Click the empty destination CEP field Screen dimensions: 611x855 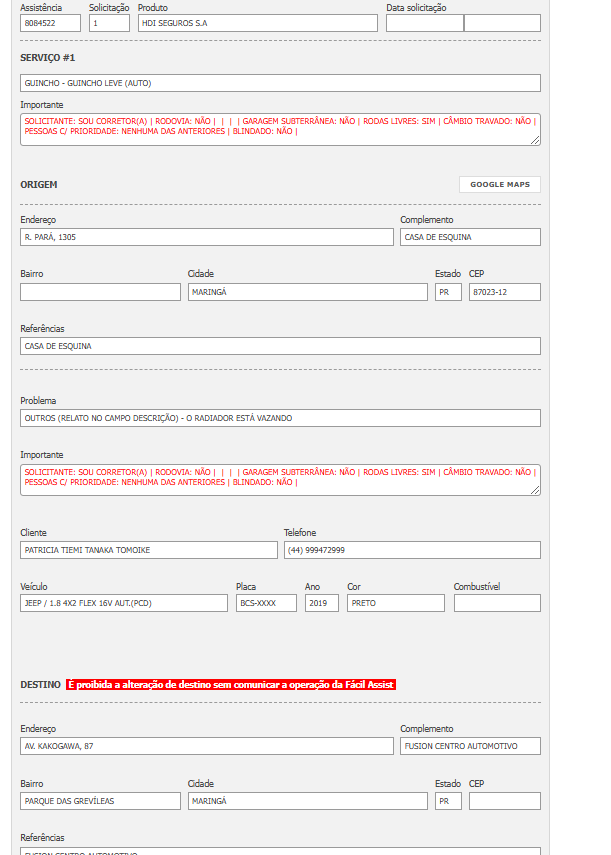(x=505, y=801)
